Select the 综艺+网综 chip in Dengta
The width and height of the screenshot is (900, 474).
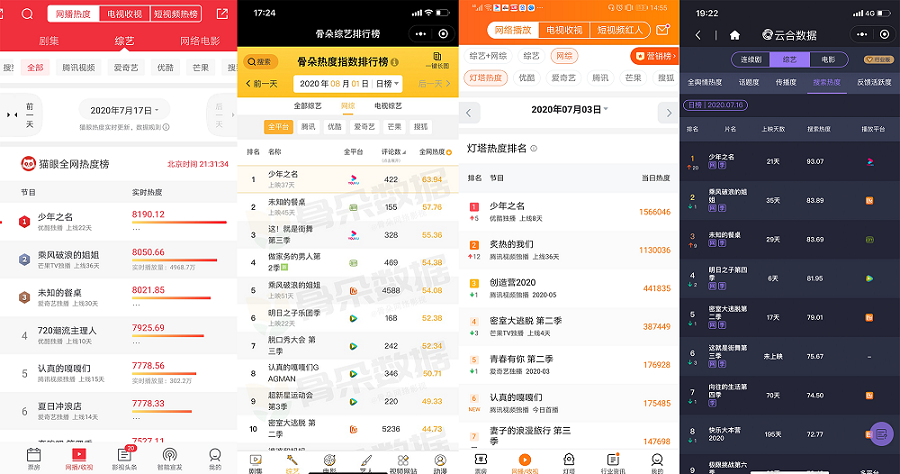[488, 56]
